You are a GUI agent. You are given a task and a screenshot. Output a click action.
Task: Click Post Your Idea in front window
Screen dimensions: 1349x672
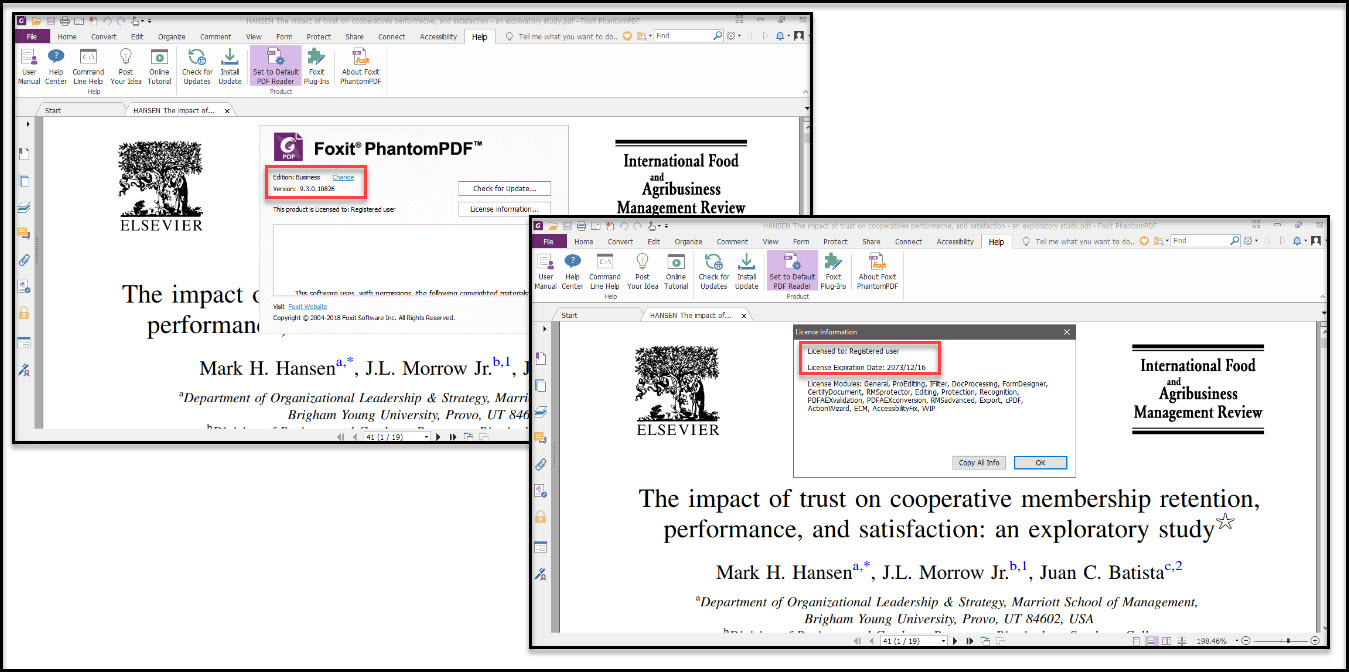[x=642, y=271]
